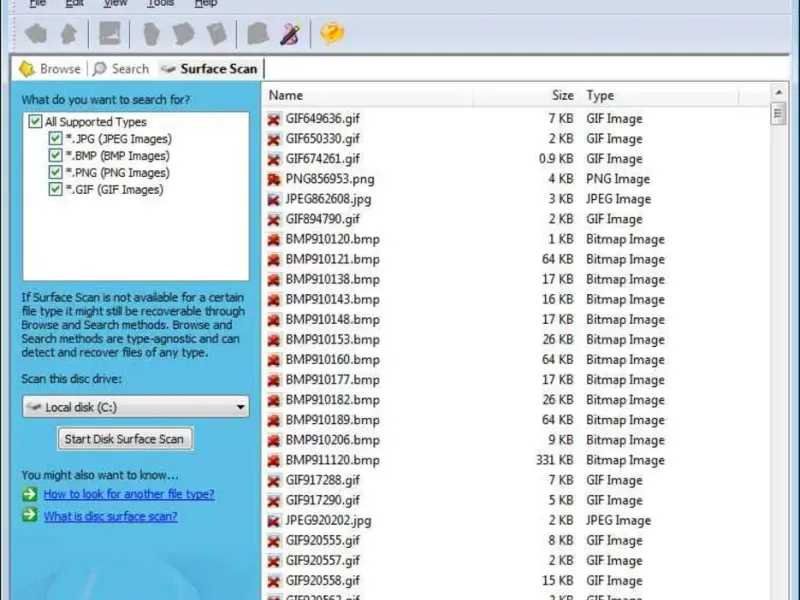Sort results by the Type column header
Image resolution: width=800 pixels, height=600 pixels.
click(660, 95)
